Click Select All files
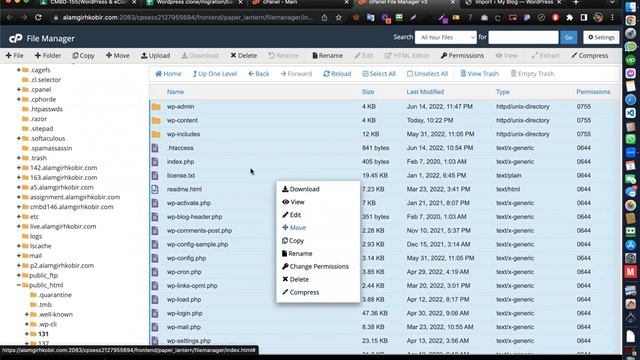The image size is (640, 360). pos(379,74)
